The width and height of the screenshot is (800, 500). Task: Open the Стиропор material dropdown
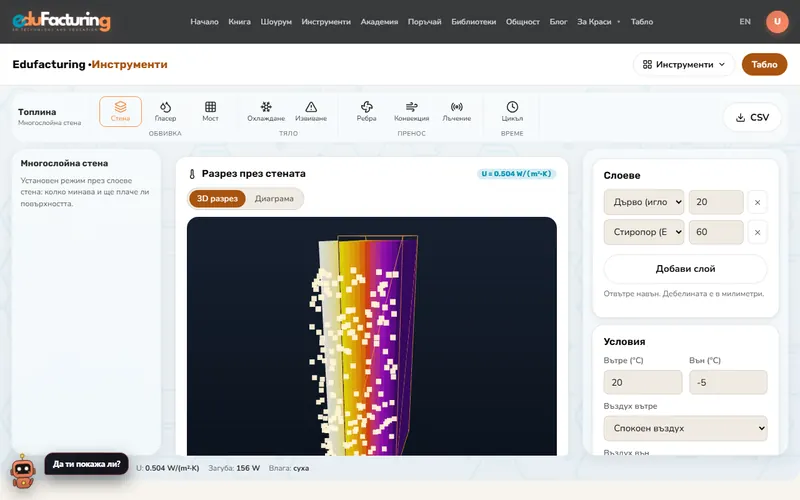[x=644, y=232]
